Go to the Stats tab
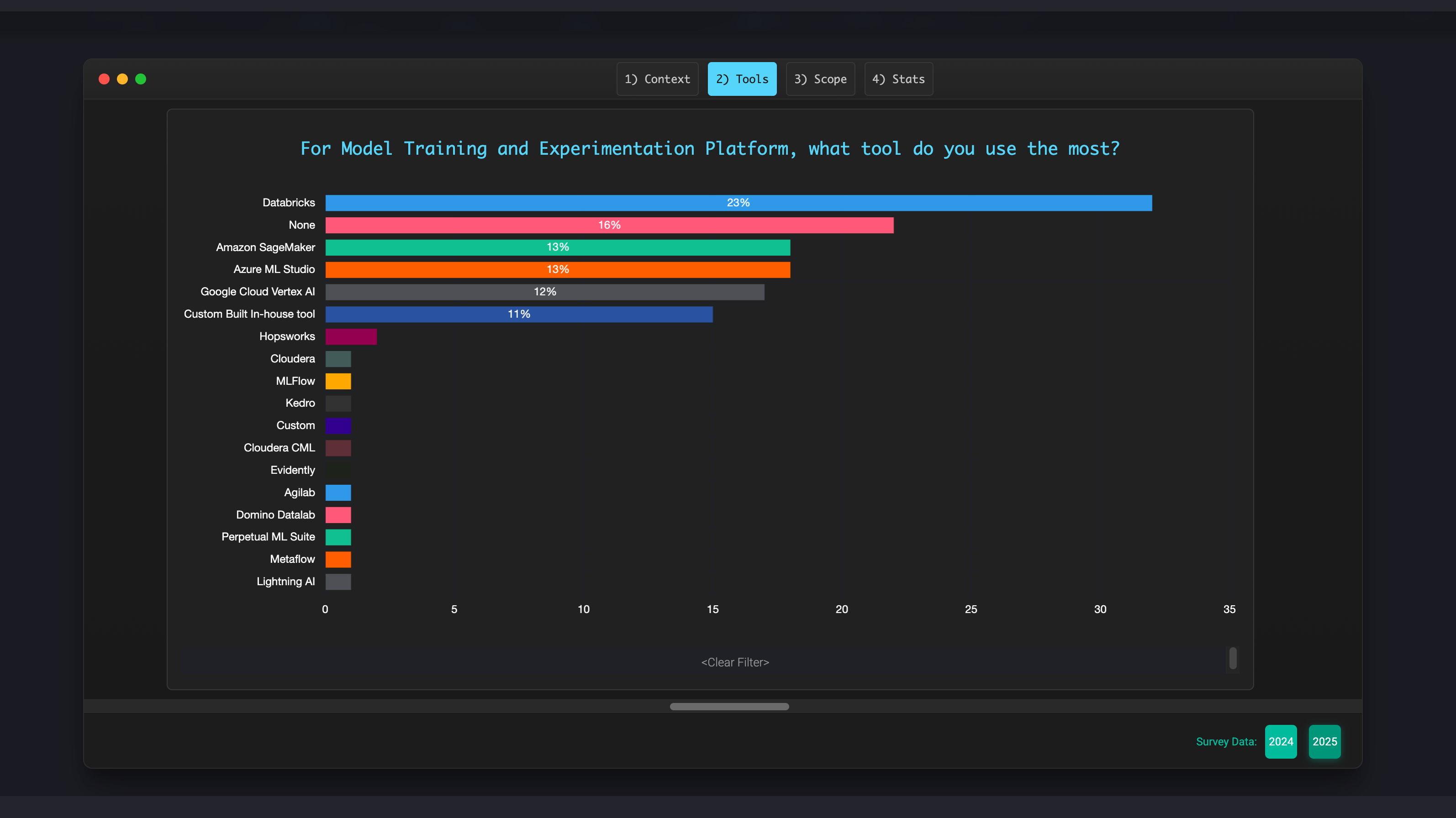Image resolution: width=1456 pixels, height=818 pixels. [898, 79]
